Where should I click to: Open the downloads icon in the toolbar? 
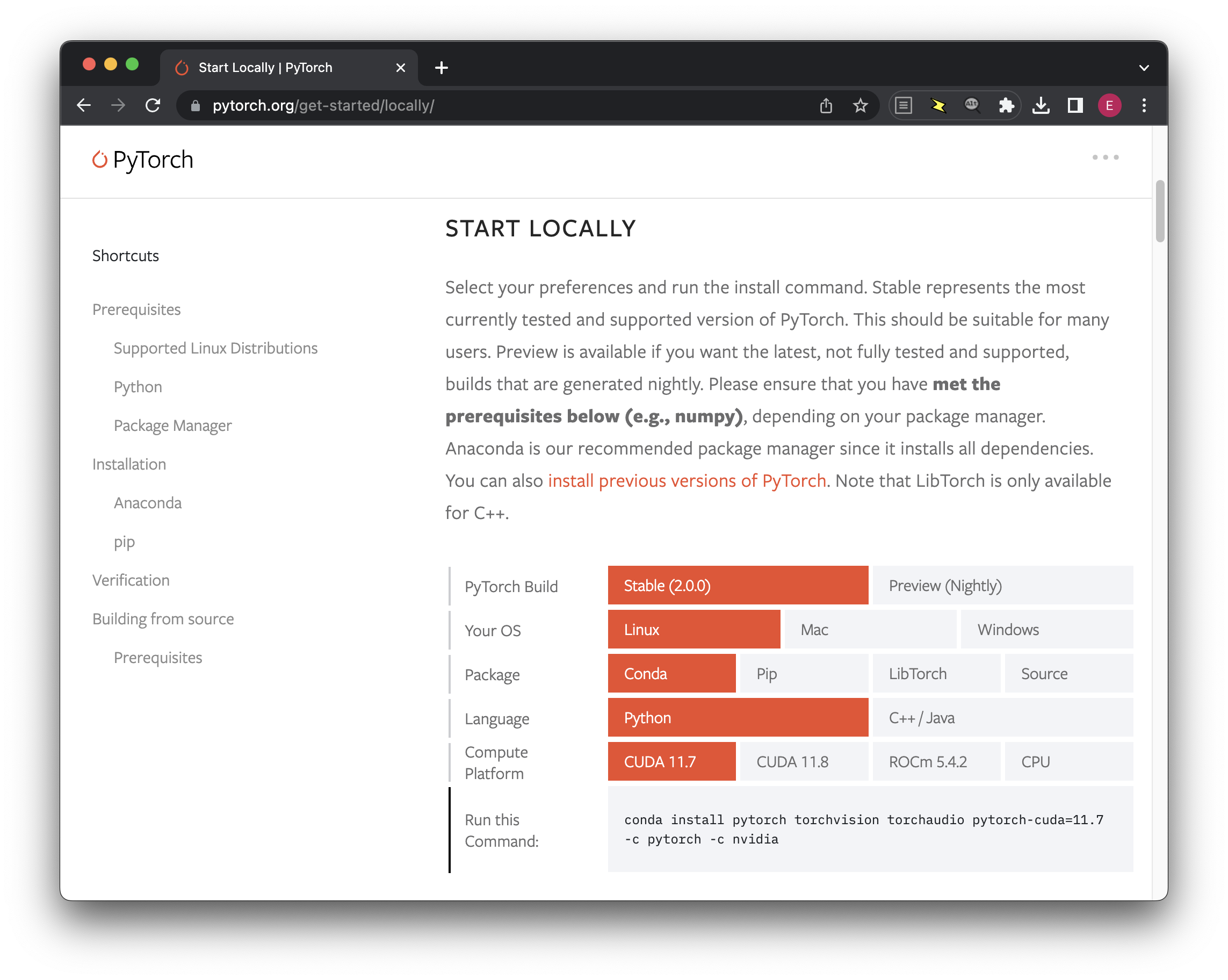(1041, 105)
